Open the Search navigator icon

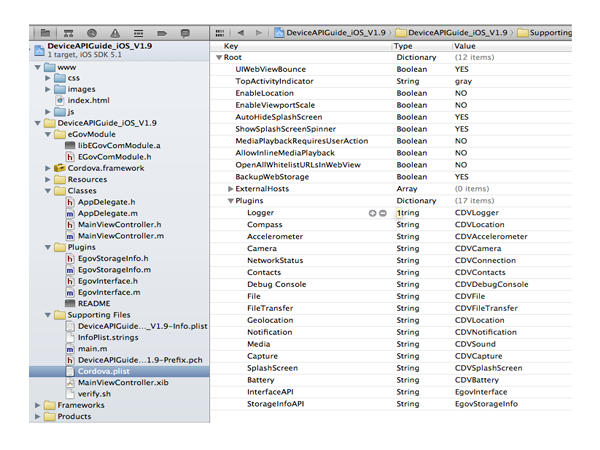[93, 33]
